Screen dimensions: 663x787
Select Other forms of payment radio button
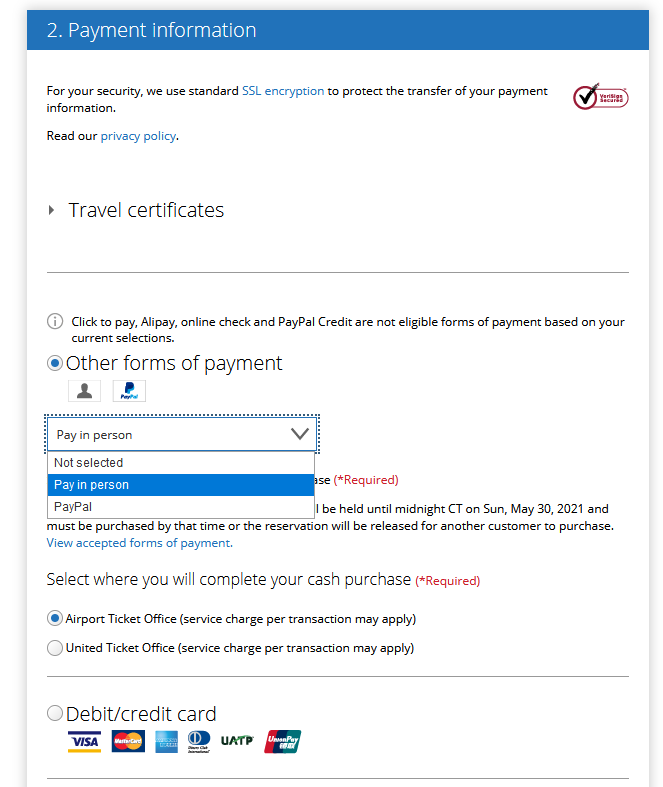click(55, 363)
